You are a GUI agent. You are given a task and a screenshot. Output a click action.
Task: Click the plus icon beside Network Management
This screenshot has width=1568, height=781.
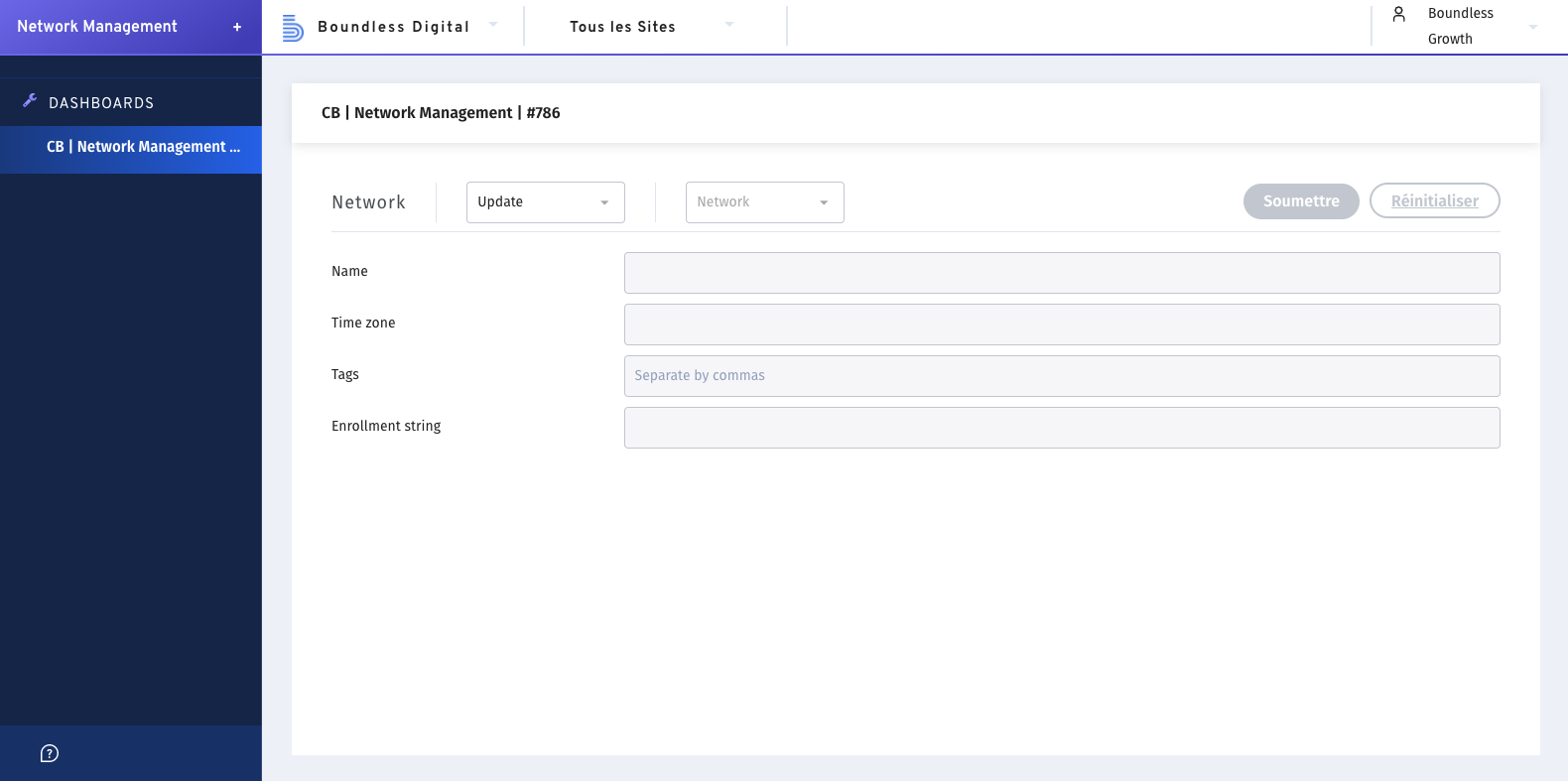coord(237,27)
